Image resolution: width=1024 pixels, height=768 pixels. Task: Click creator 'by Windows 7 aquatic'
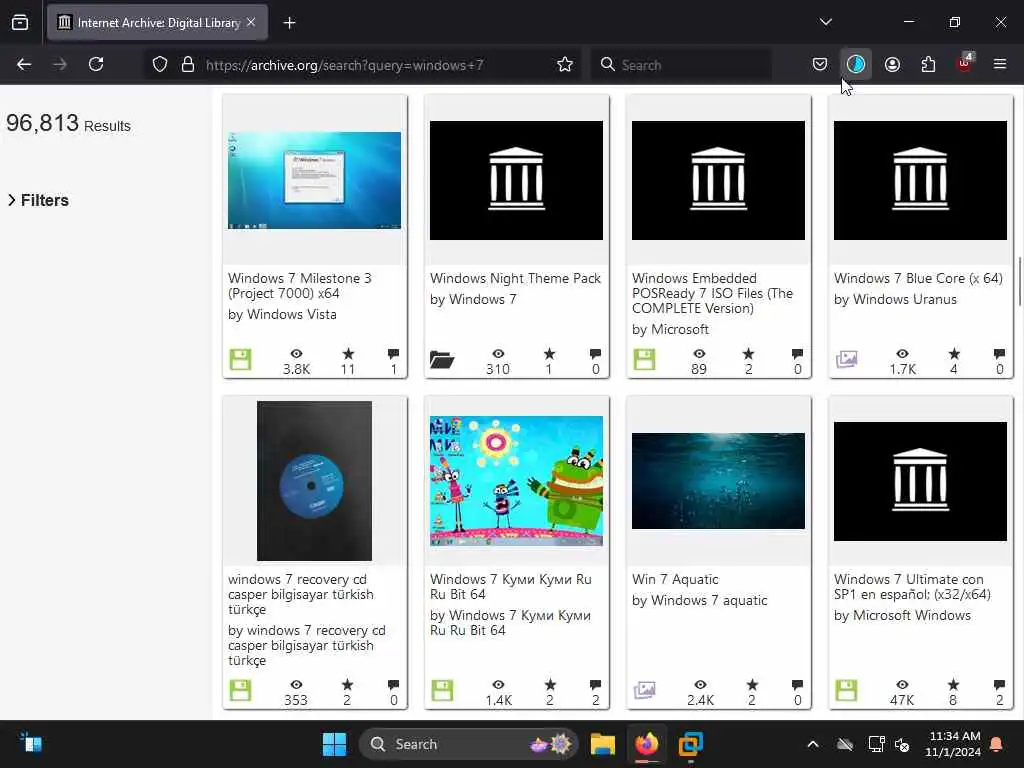click(699, 600)
